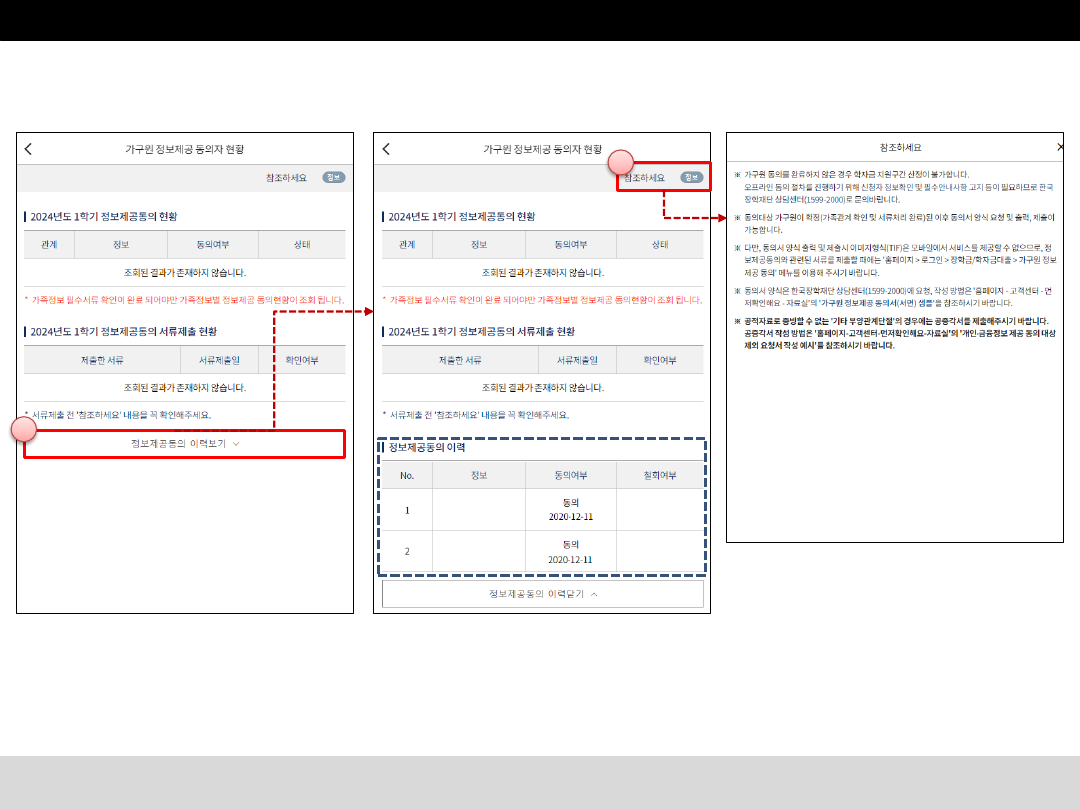The height and width of the screenshot is (810, 1080).
Task: Click the No. column header in the history table
Action: coord(407,475)
